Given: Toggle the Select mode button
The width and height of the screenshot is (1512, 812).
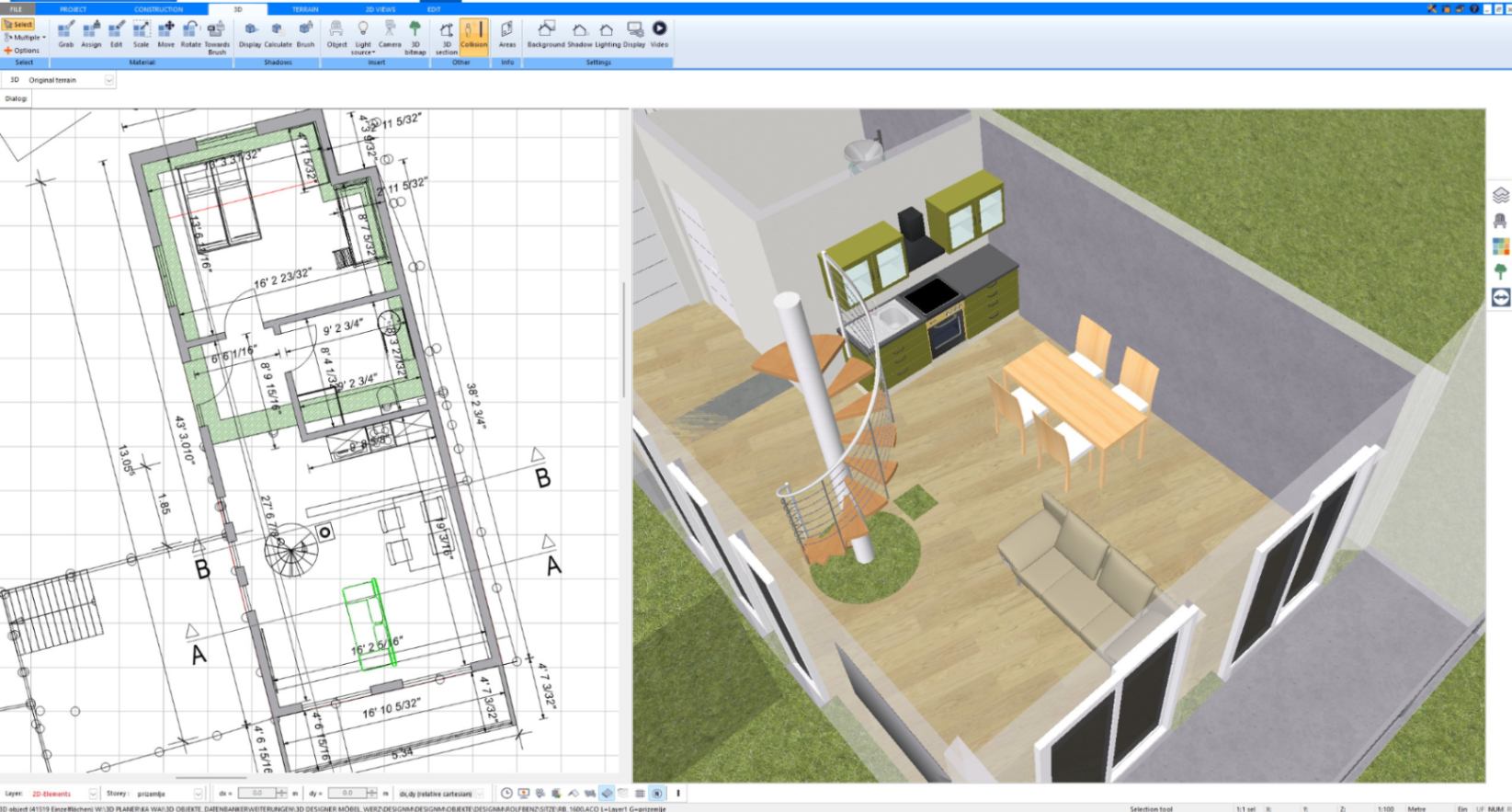Looking at the screenshot, I should pos(18,25).
